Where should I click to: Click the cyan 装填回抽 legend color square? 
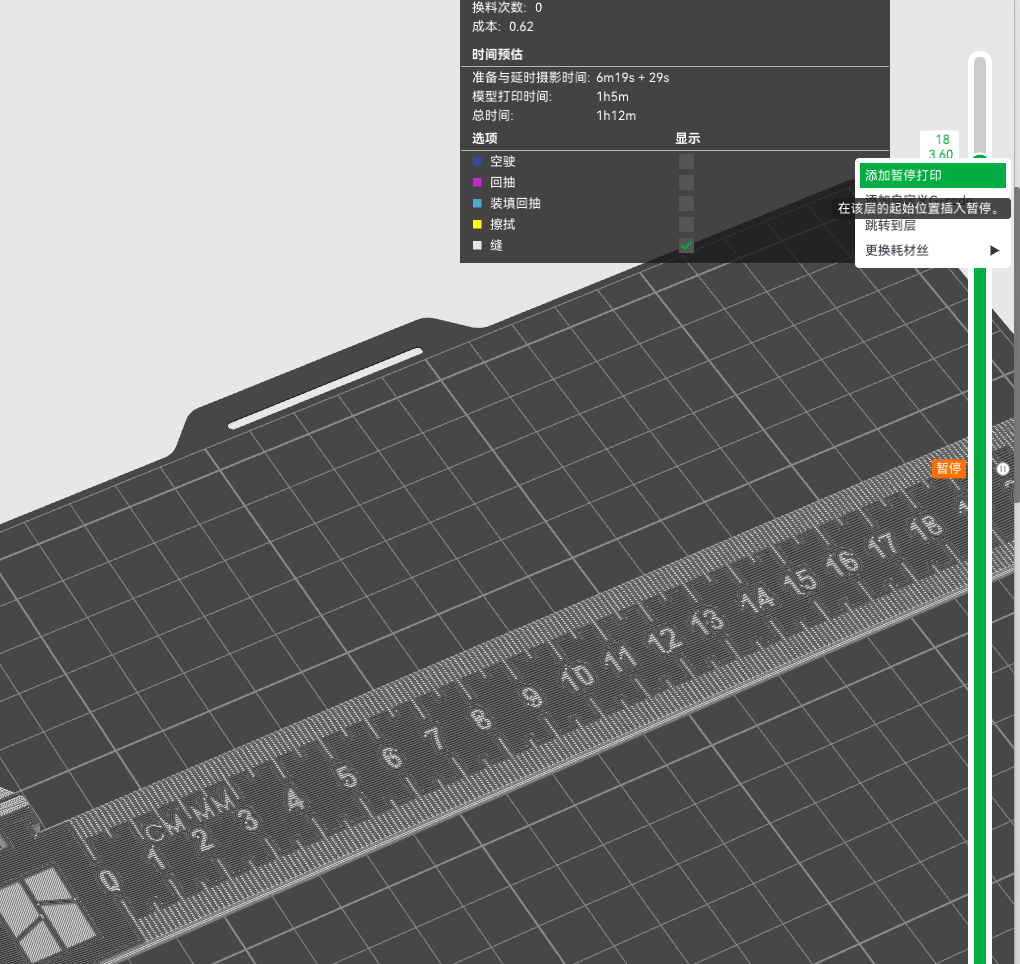[477, 203]
